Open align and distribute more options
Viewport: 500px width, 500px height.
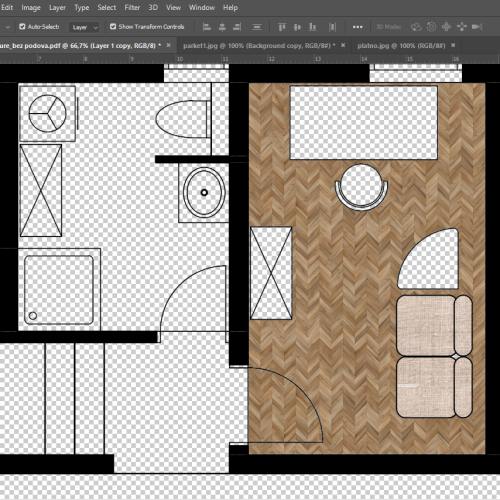(357, 27)
